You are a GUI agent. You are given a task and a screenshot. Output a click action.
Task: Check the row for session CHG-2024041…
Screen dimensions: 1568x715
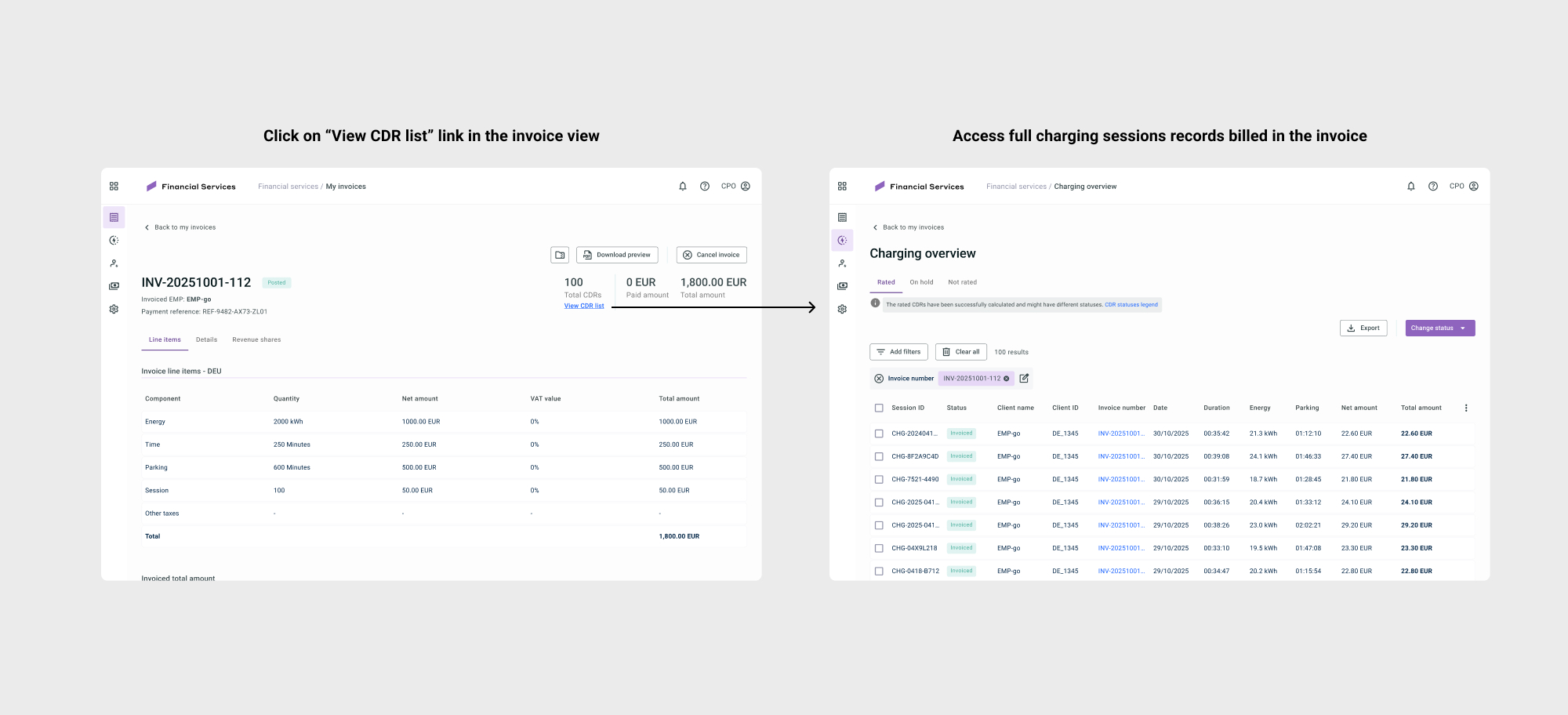click(x=879, y=434)
